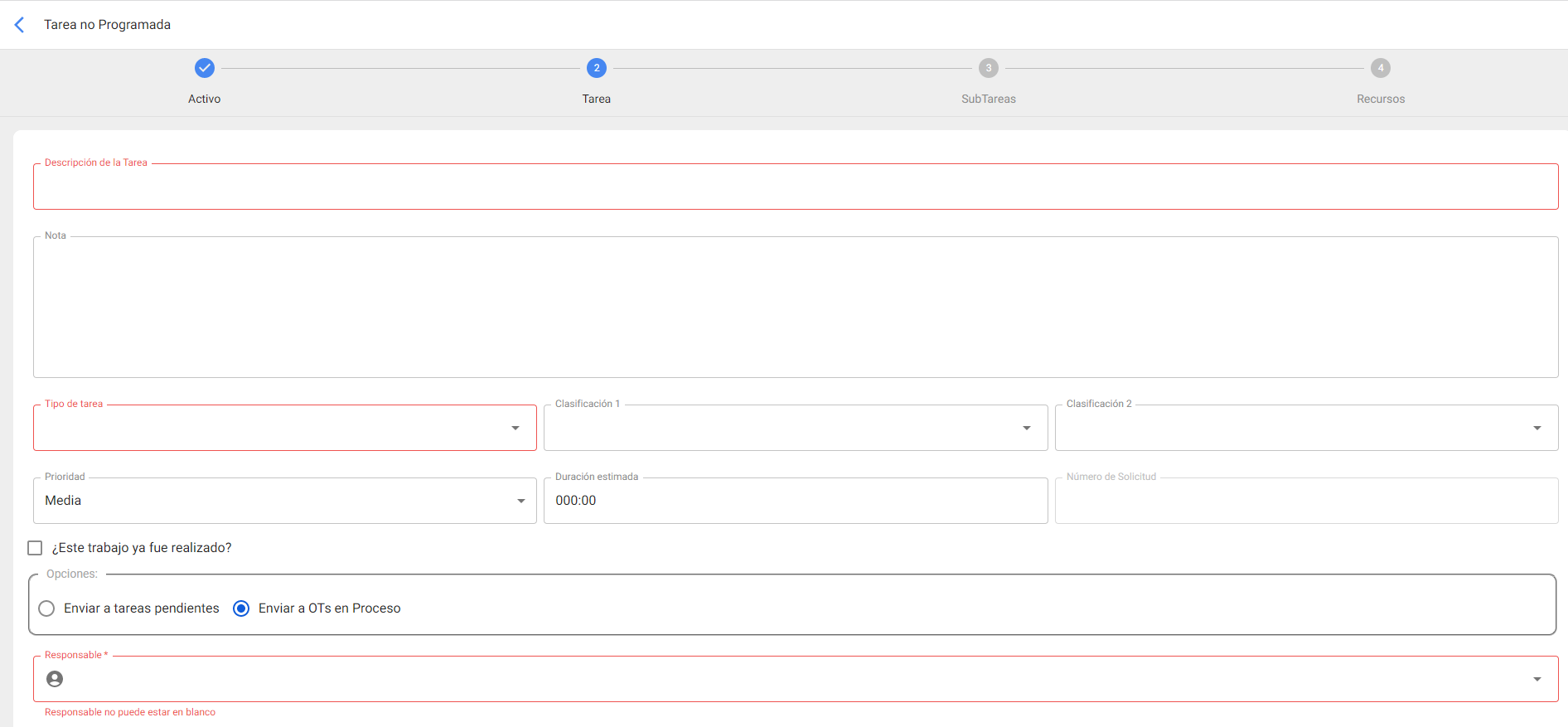Select 'Enviar a OTs en Proceso' radio

(241, 608)
